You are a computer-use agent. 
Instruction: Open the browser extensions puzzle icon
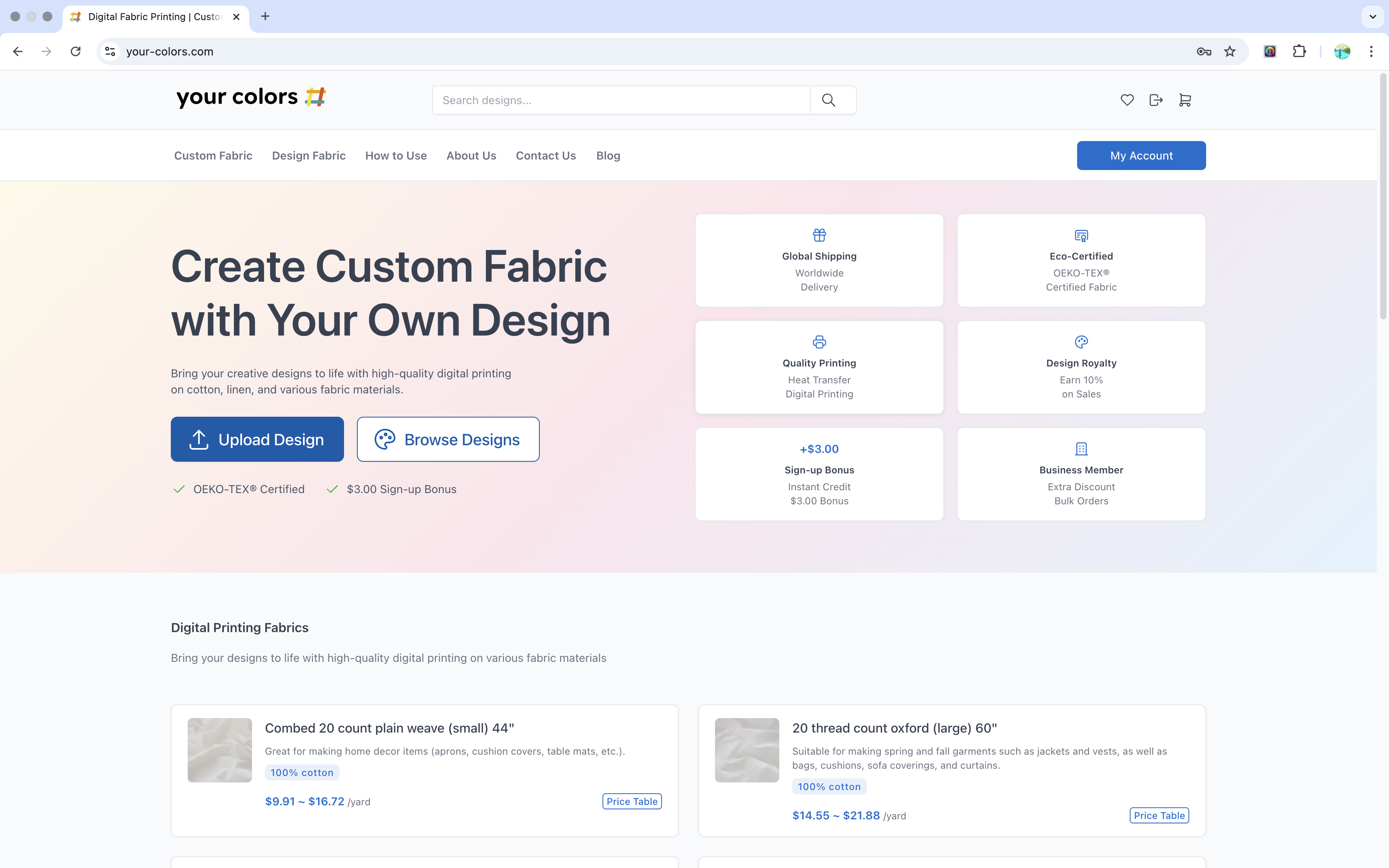(1299, 52)
